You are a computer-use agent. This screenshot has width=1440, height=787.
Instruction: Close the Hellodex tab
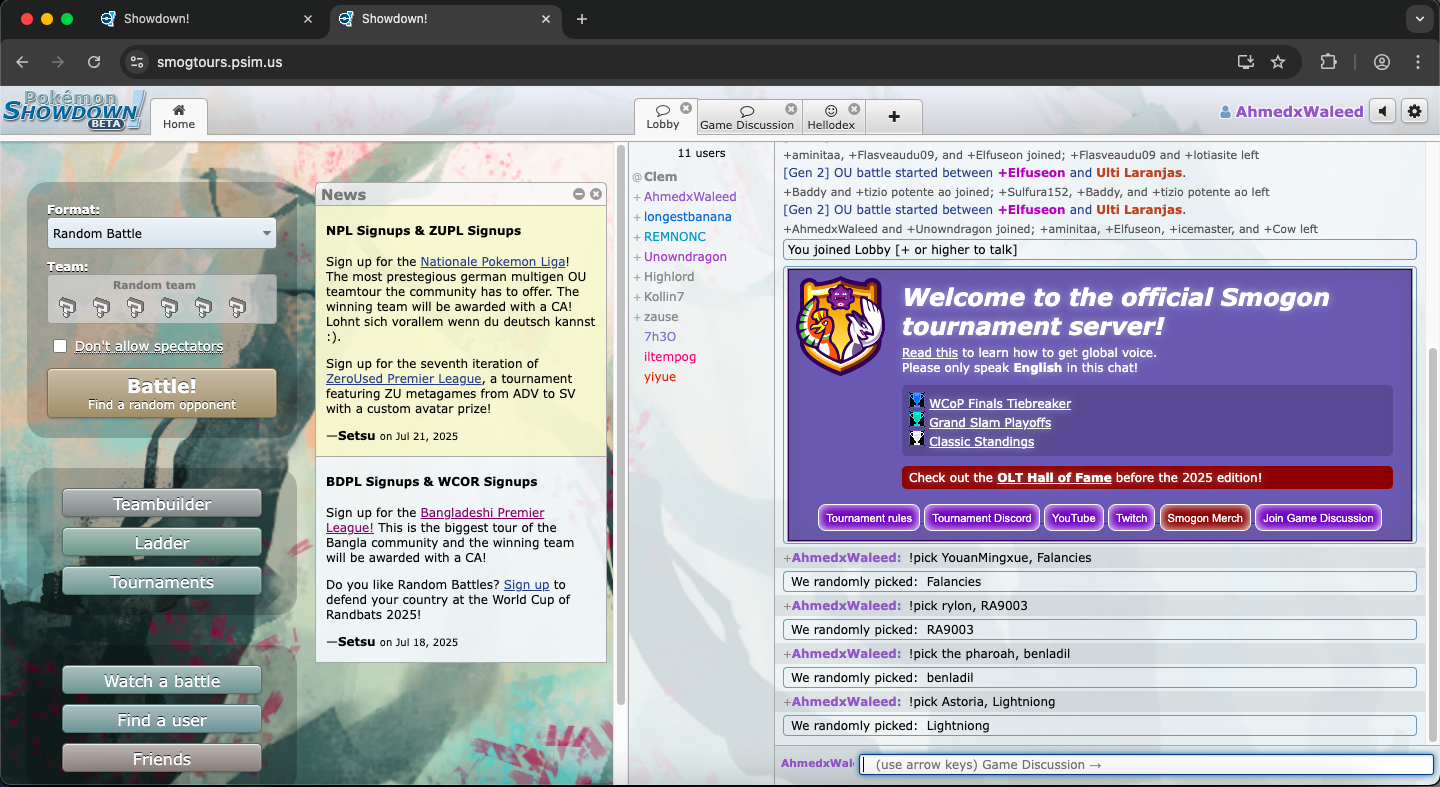click(x=854, y=109)
